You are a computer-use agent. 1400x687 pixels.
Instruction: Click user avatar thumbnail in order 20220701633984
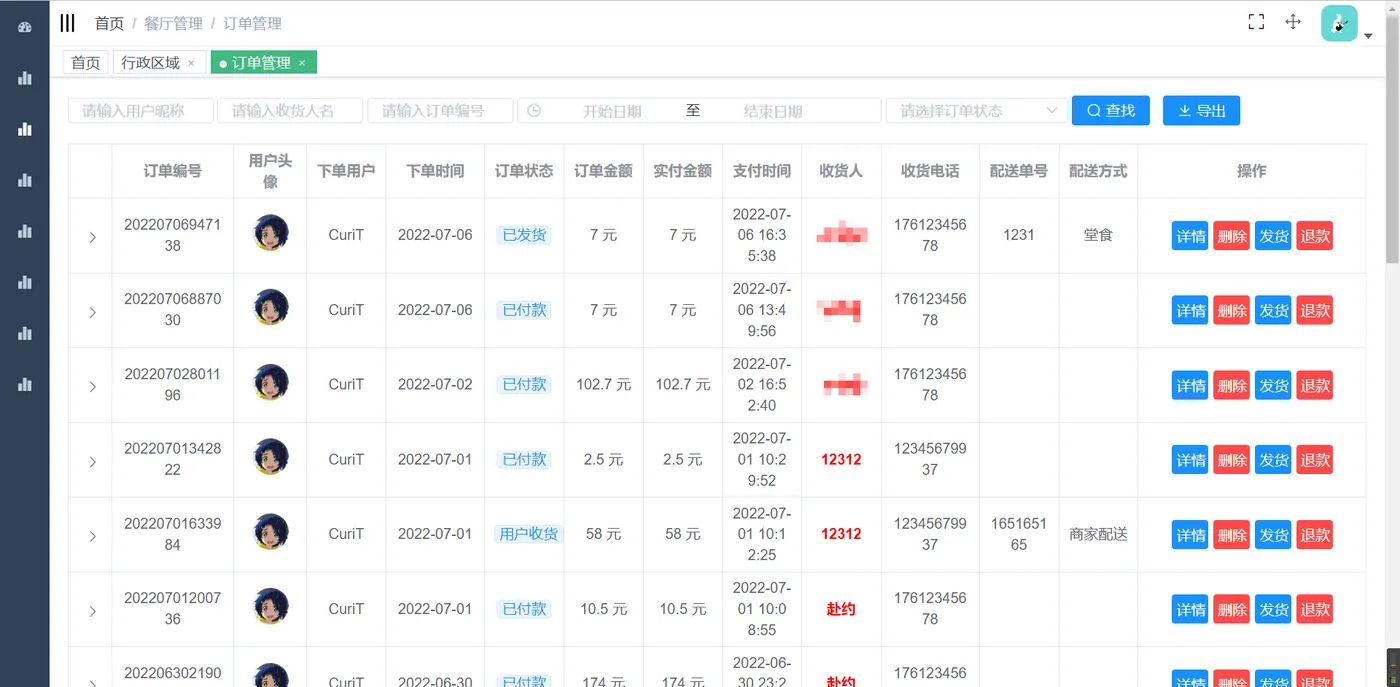click(270, 532)
